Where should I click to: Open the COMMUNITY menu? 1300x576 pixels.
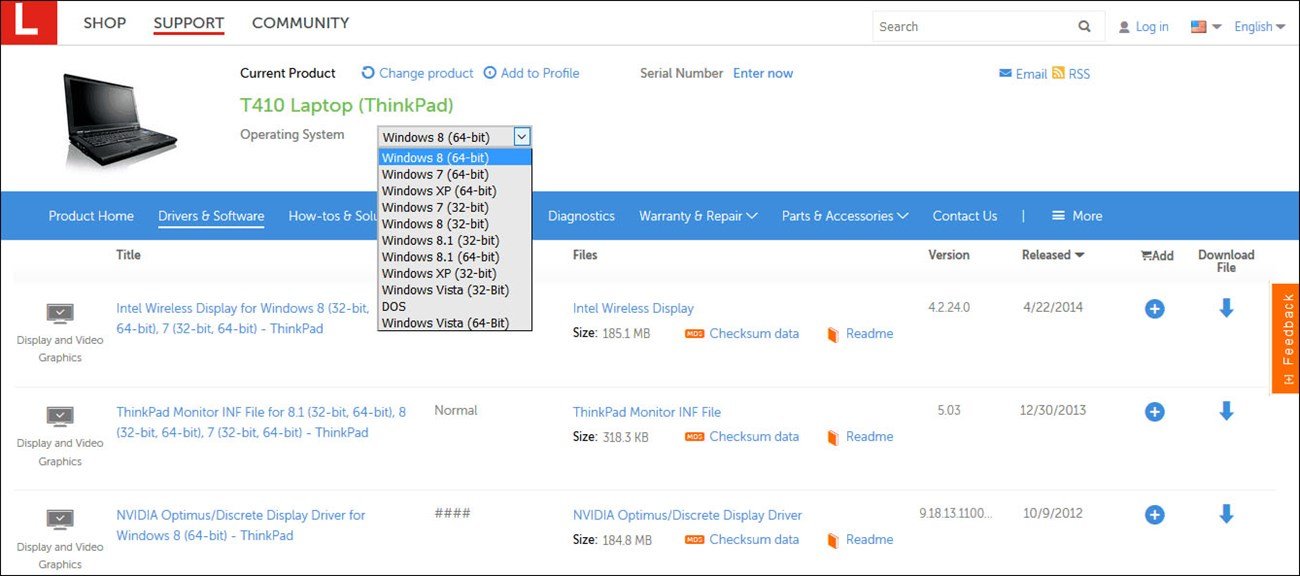click(300, 22)
